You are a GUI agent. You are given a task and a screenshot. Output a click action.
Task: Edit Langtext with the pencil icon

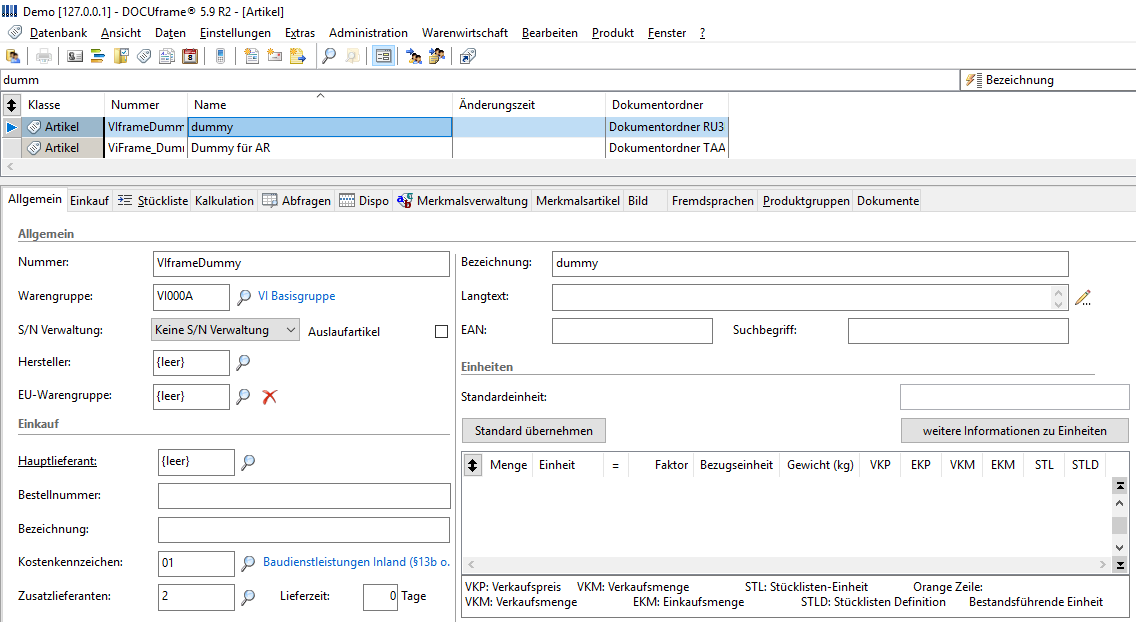click(1083, 298)
